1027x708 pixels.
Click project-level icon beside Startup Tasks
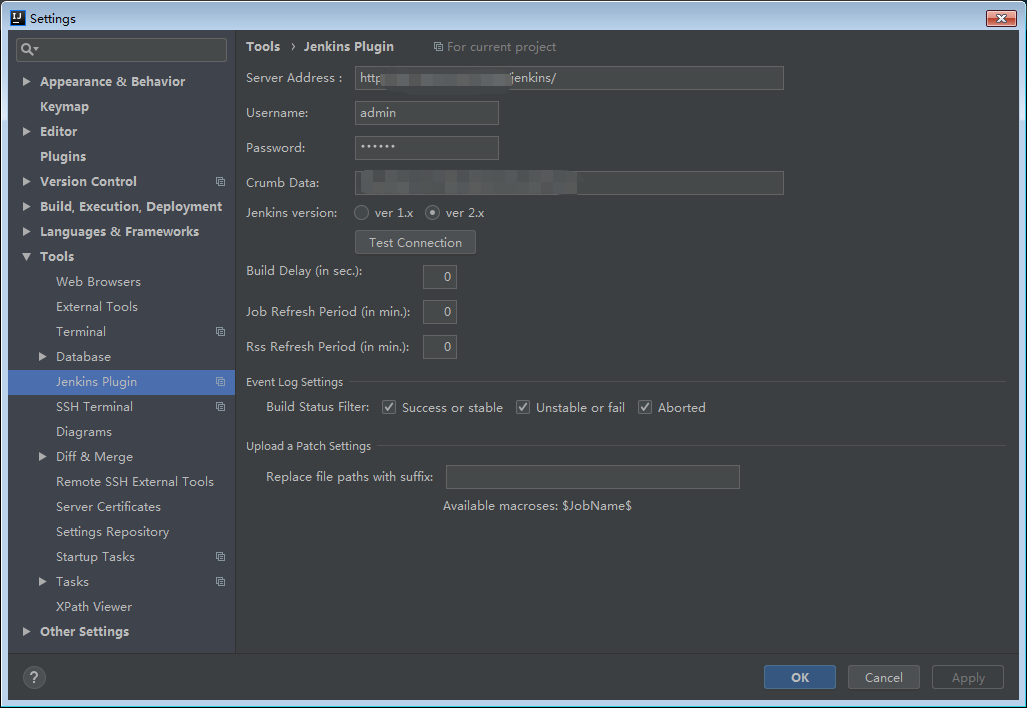coord(221,557)
